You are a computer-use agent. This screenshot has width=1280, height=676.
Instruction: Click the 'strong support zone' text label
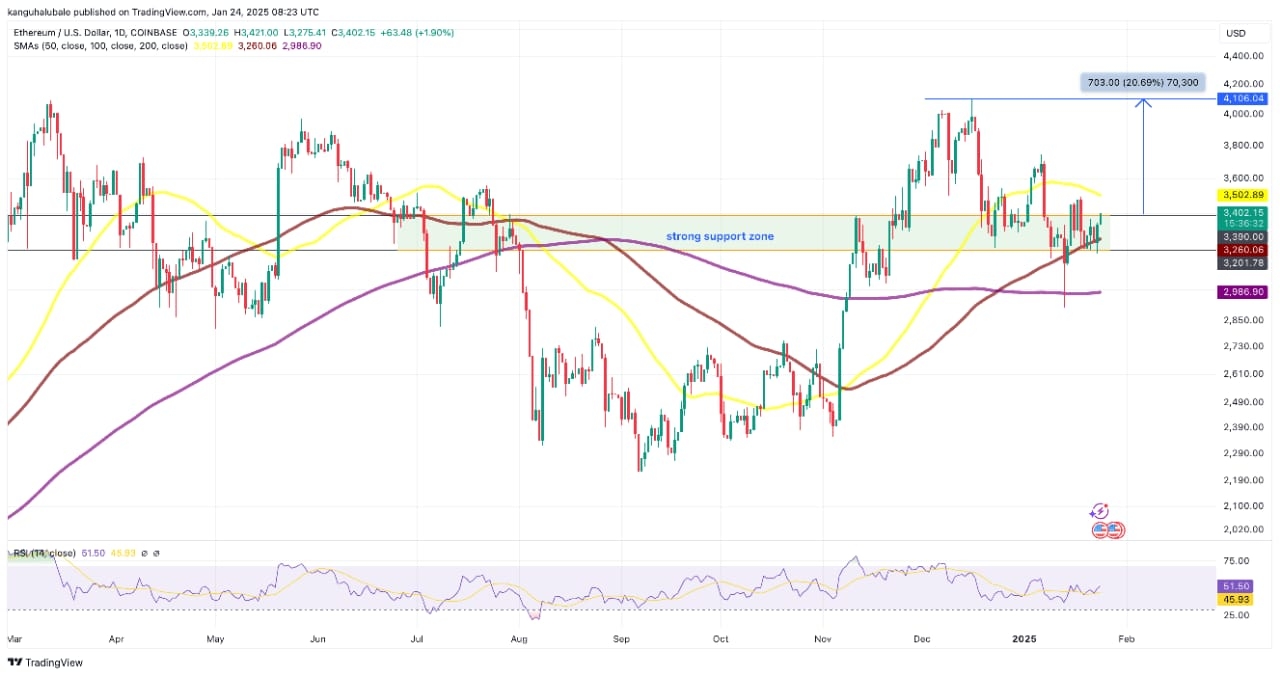(x=720, y=237)
